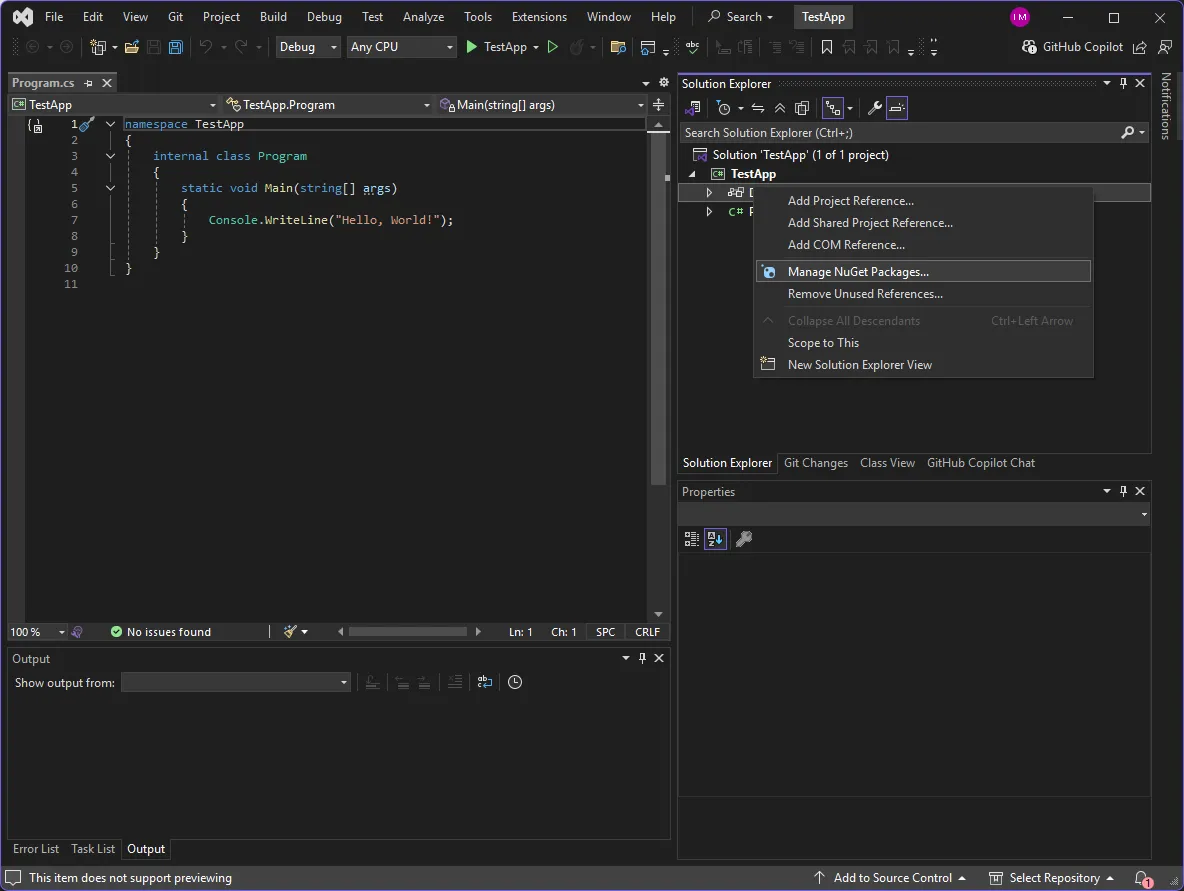The image size is (1184, 891).
Task: Click the GitHub Copilot icon in title bar
Action: pyautogui.click(x=1029, y=46)
